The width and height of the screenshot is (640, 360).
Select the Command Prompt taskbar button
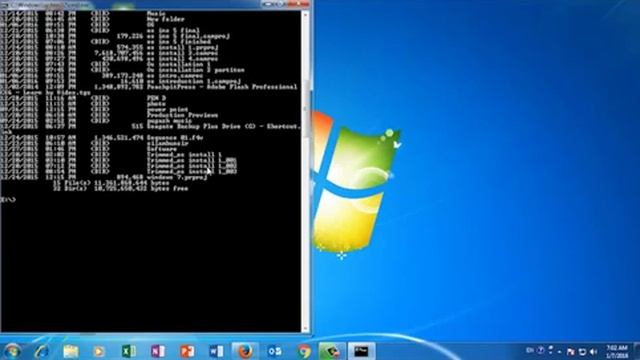(x=361, y=351)
